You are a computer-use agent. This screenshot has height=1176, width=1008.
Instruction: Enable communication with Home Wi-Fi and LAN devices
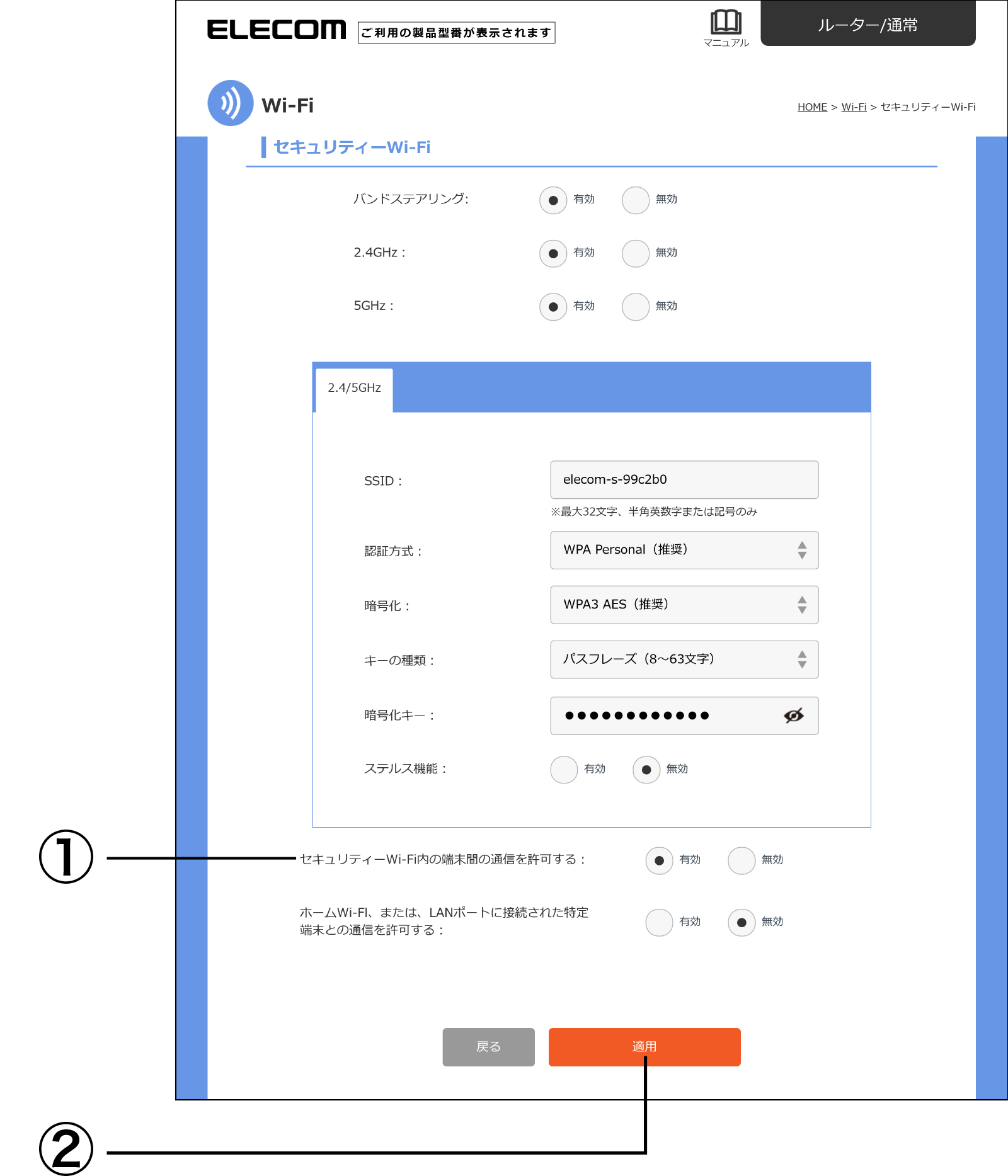tap(659, 923)
